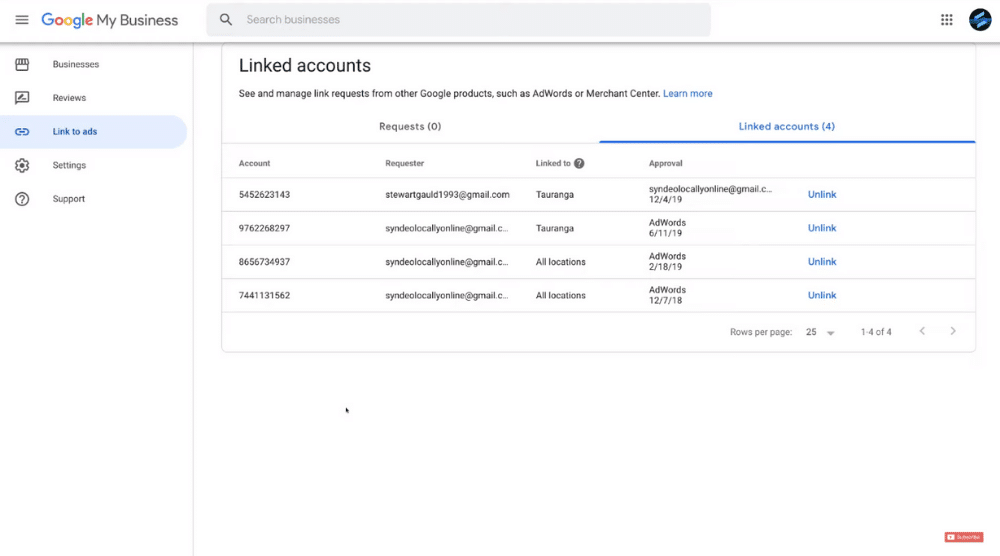Click the Google My Business logo
Image resolution: width=1000 pixels, height=556 pixels.
pos(110,20)
